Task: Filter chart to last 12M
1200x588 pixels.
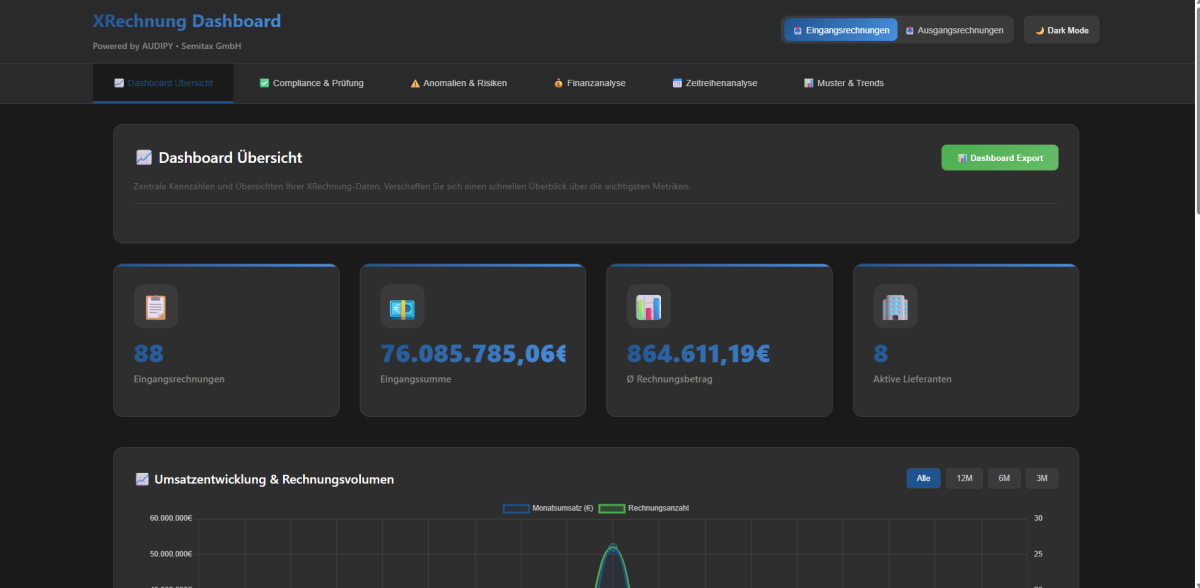Action: (x=964, y=479)
